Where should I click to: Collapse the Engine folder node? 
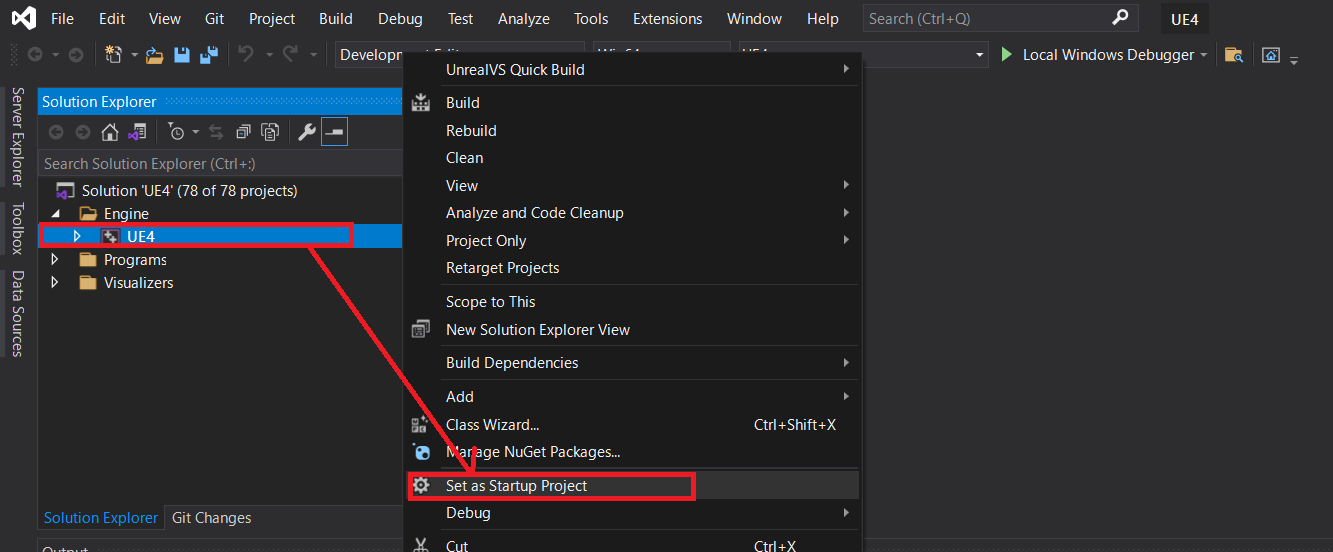pyautogui.click(x=55, y=213)
